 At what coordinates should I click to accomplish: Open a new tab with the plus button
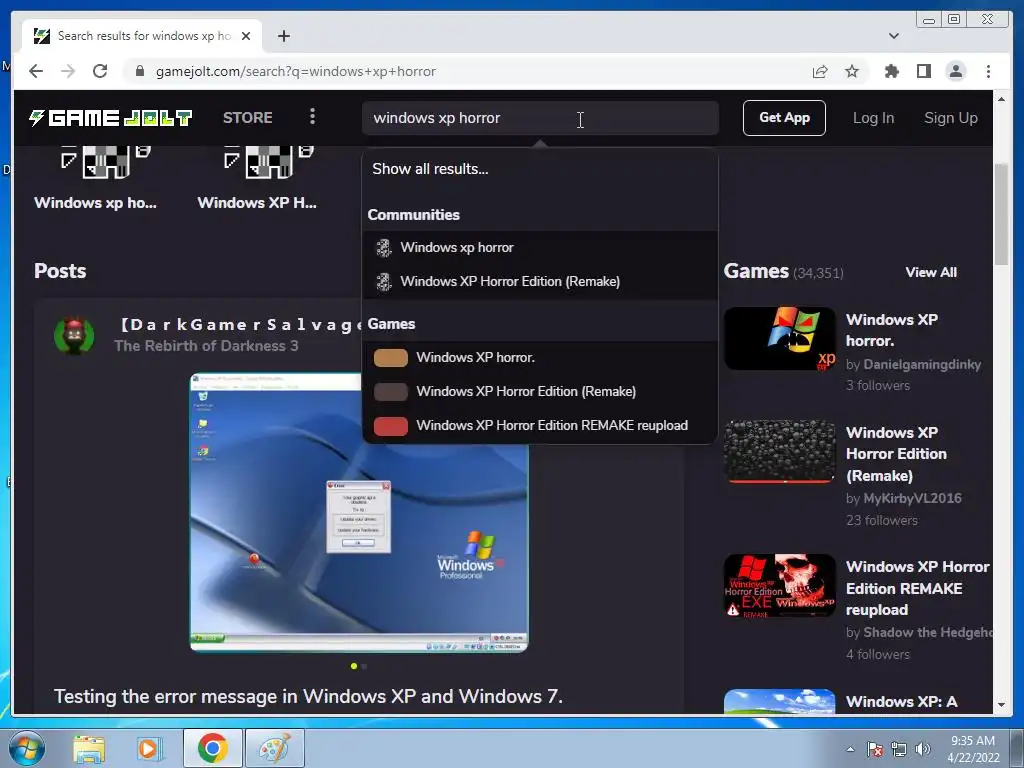pyautogui.click(x=283, y=36)
